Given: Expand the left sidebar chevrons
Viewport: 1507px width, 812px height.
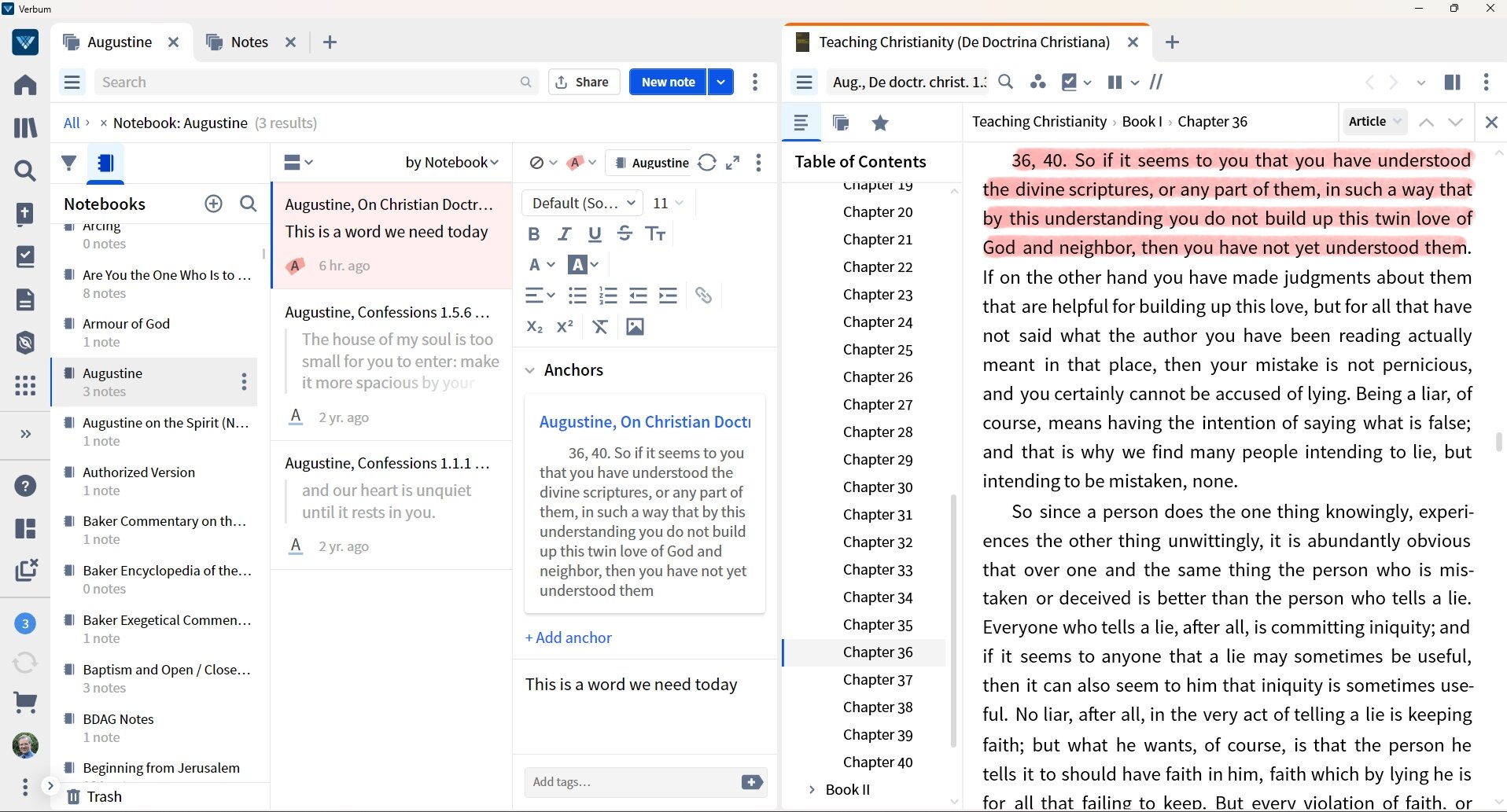Looking at the screenshot, I should pos(25,434).
